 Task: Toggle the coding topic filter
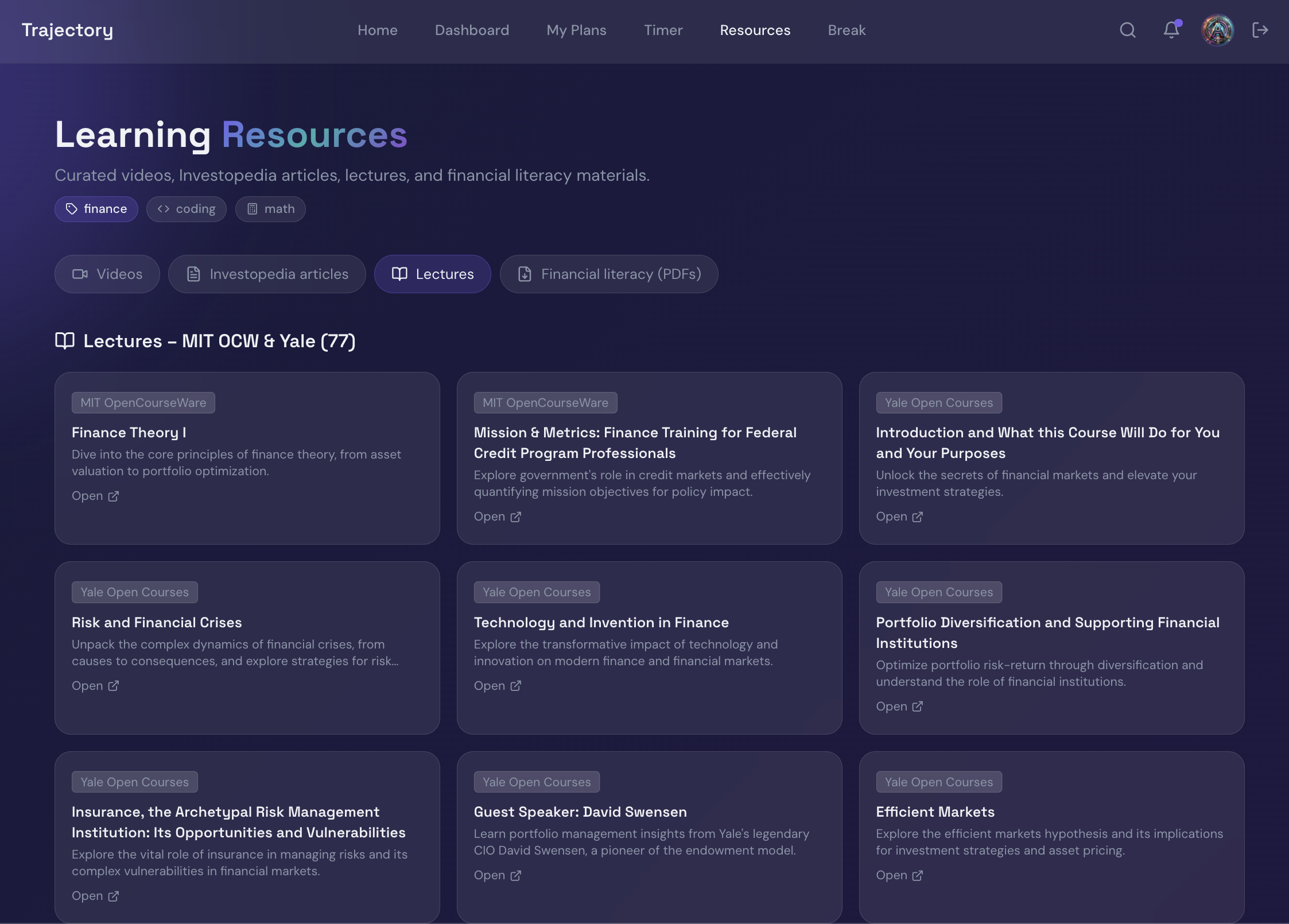pos(187,209)
